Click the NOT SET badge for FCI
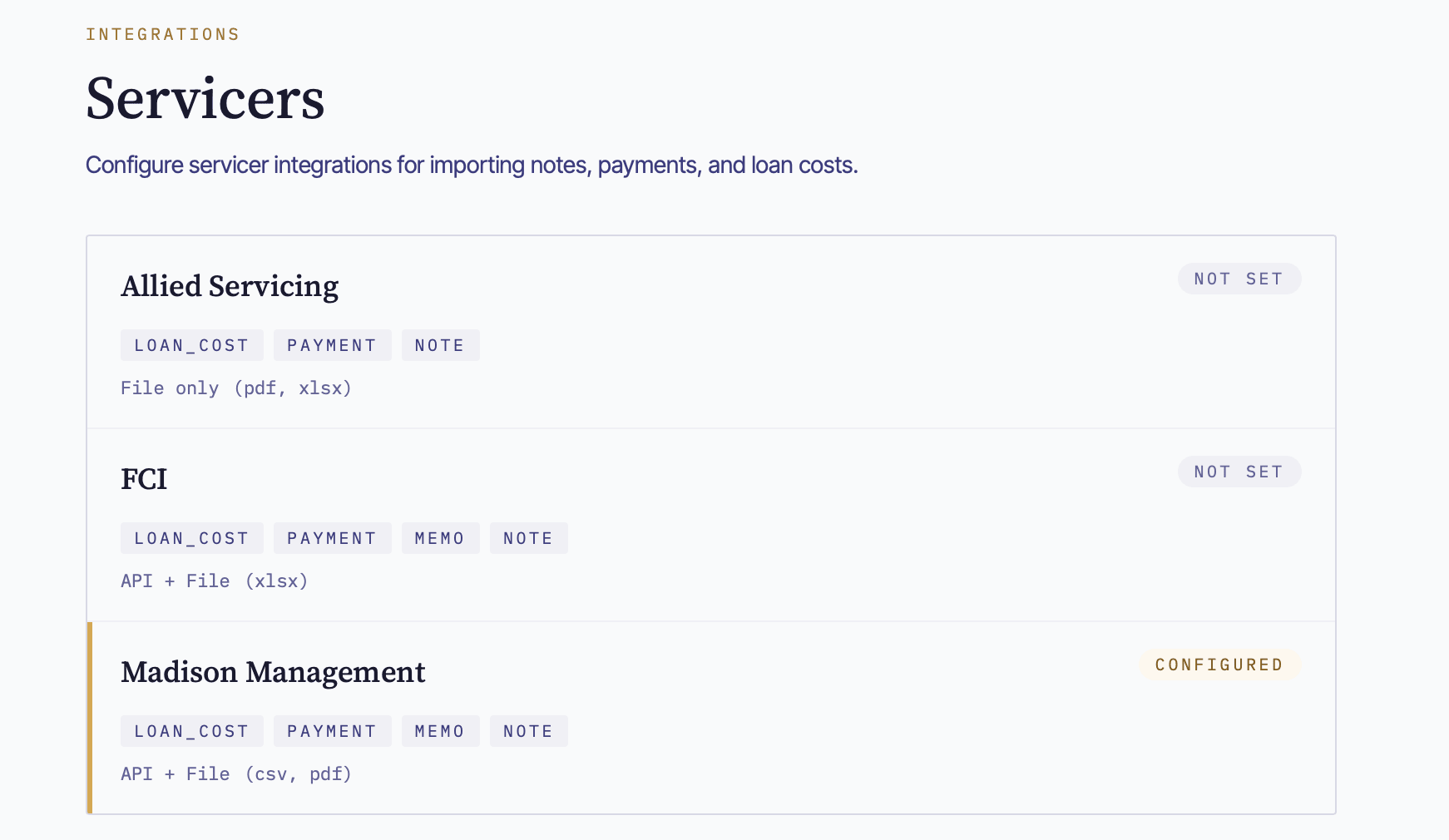This screenshot has width=1449, height=840. 1239,472
